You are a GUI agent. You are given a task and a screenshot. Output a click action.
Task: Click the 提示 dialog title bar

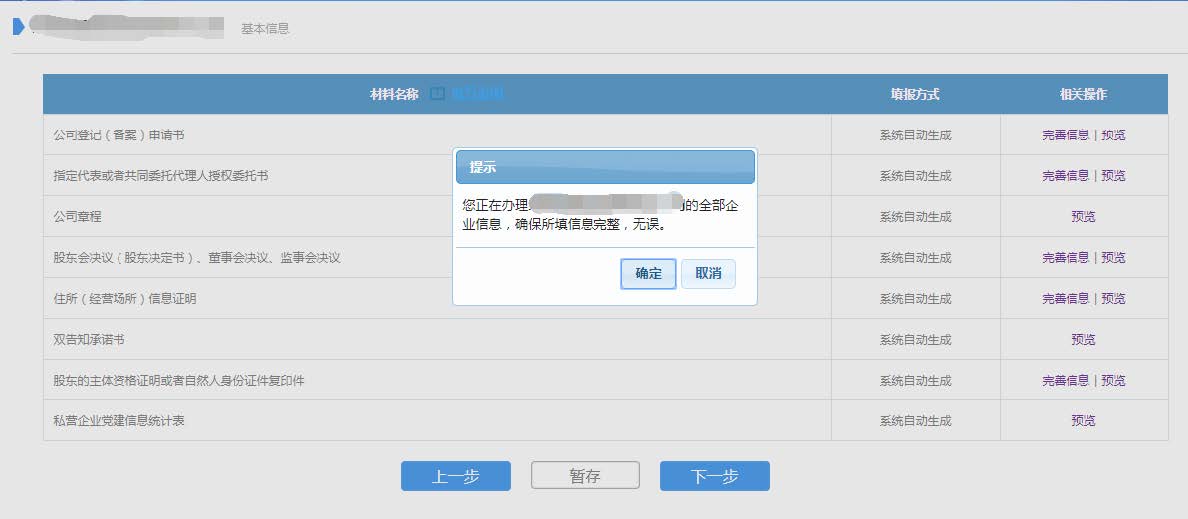tap(605, 167)
